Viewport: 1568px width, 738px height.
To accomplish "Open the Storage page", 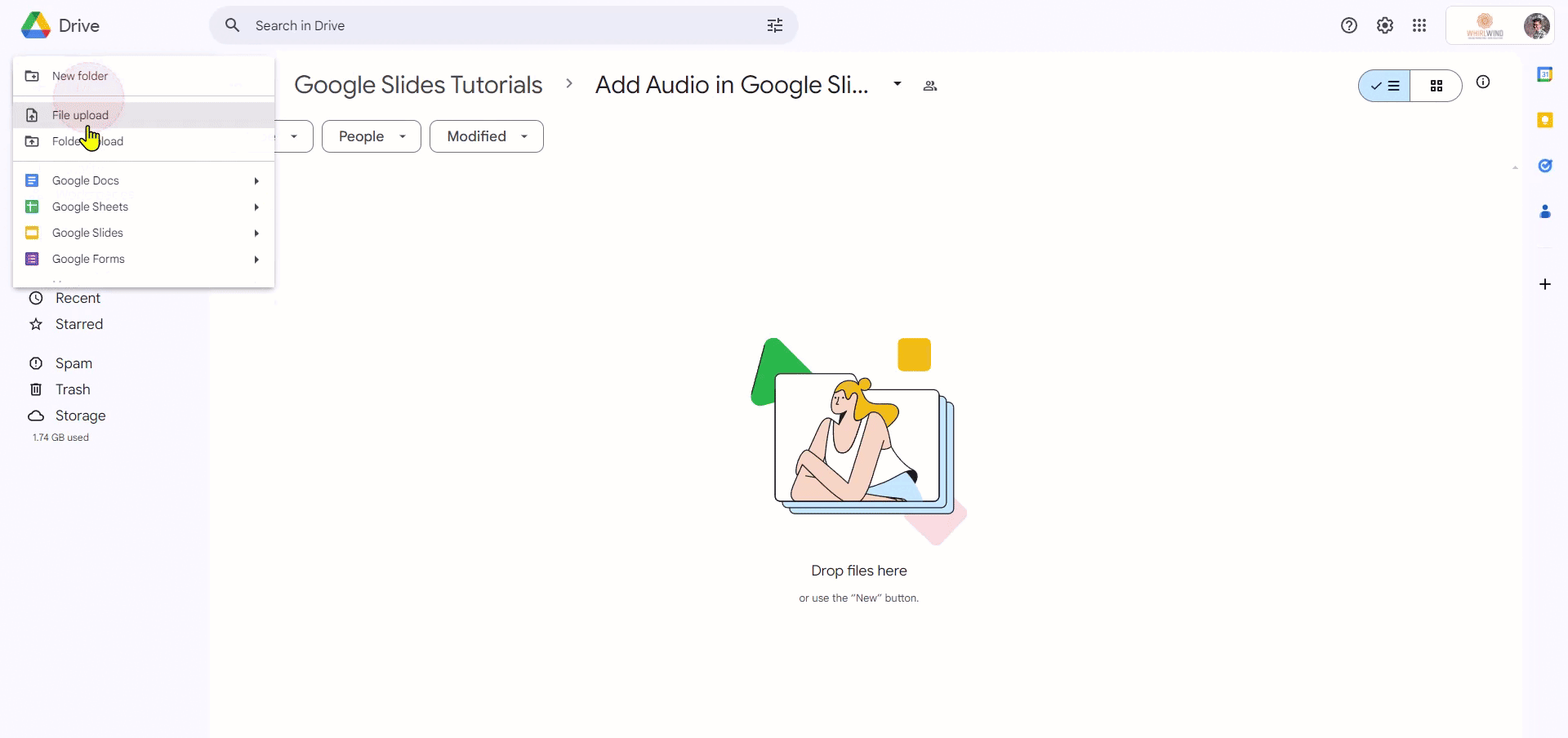I will 78,416.
